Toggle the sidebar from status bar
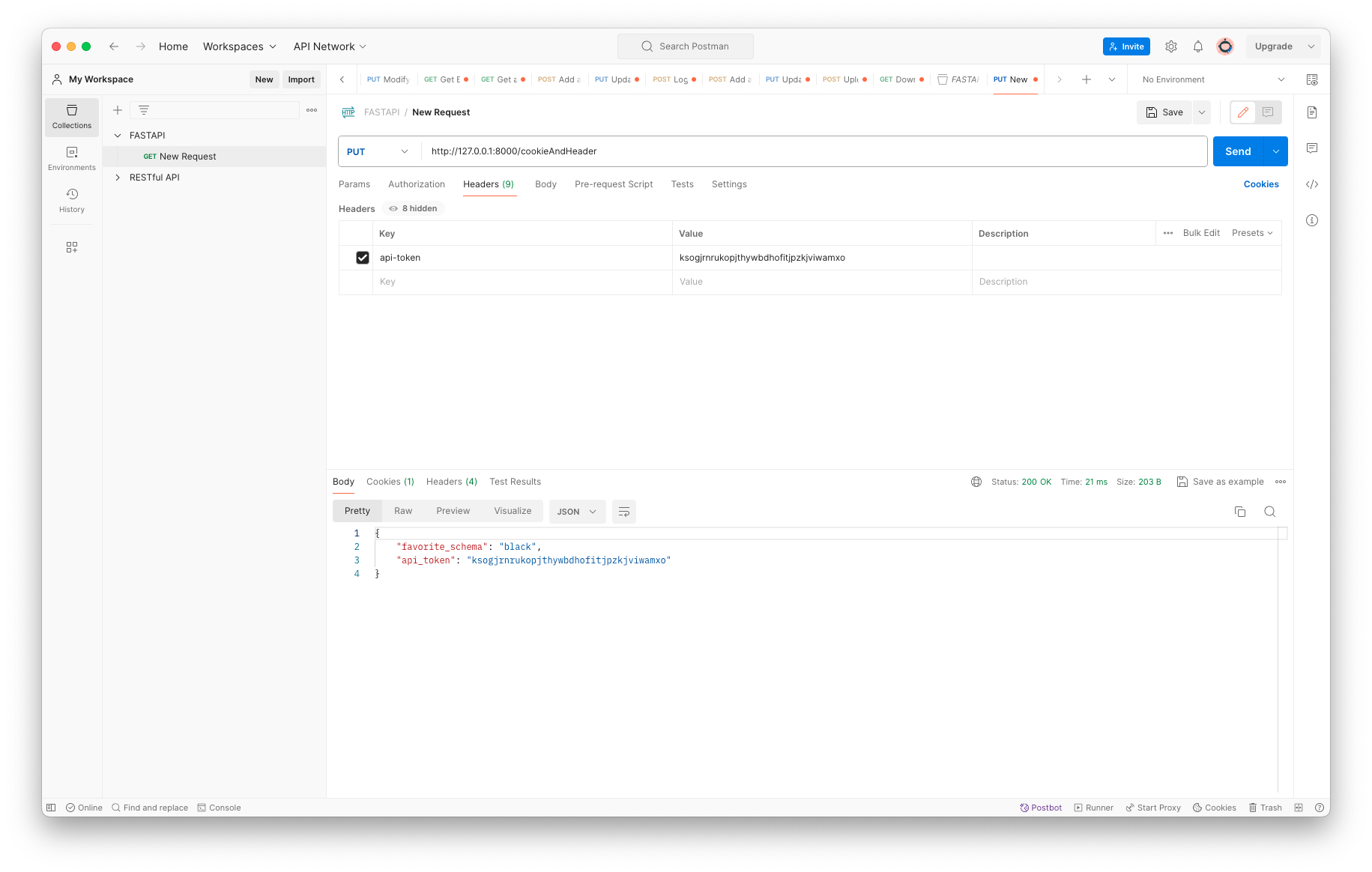The image size is (1372, 872). click(x=51, y=808)
